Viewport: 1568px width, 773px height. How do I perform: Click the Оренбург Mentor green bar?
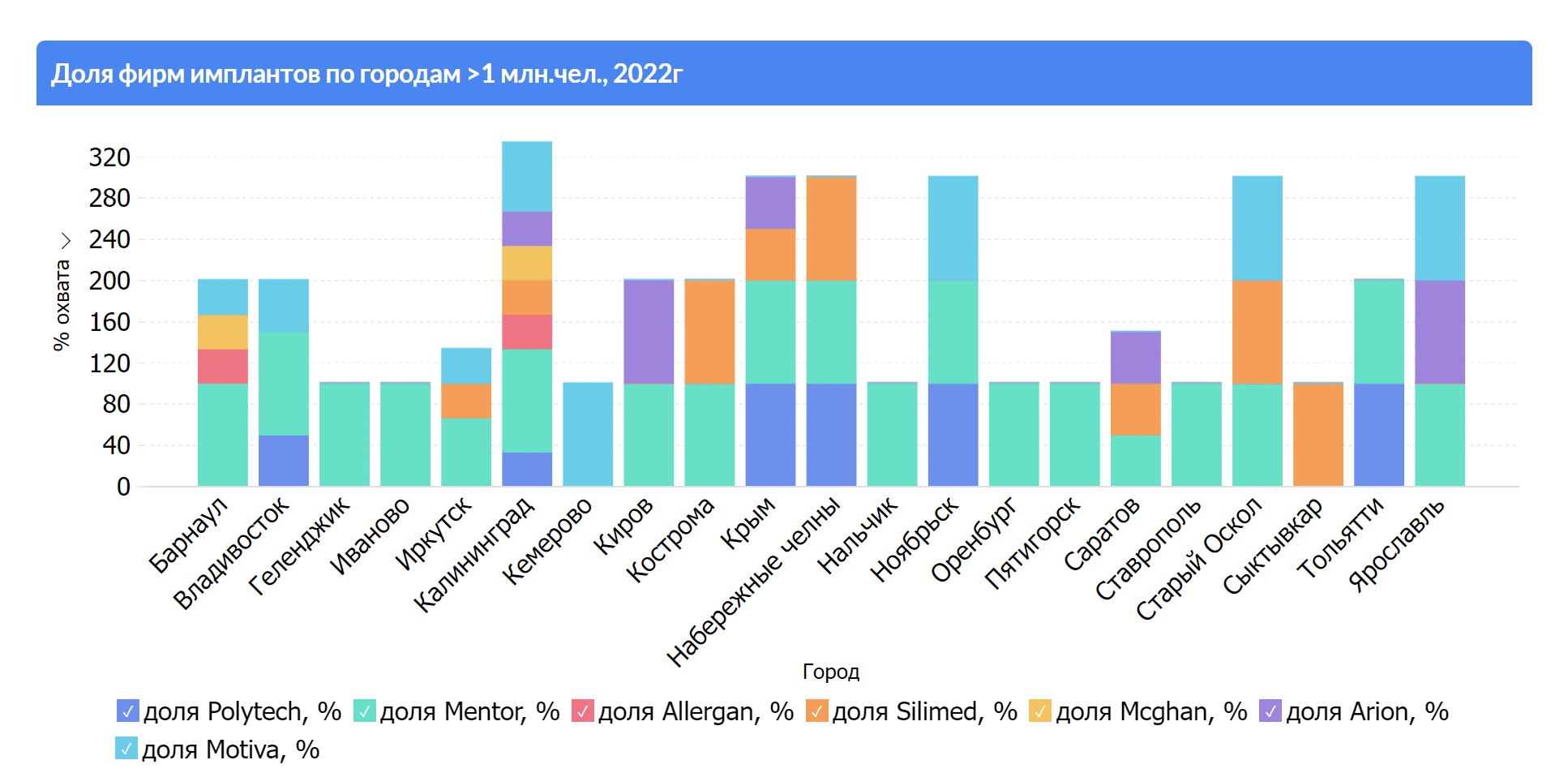pos(1014,434)
